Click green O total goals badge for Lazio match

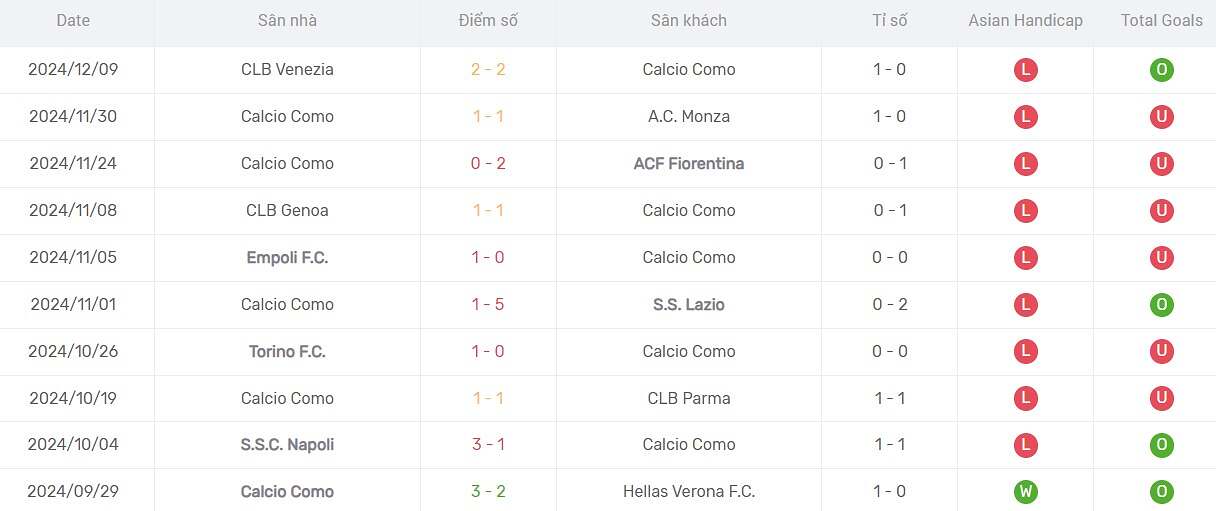tap(1161, 305)
